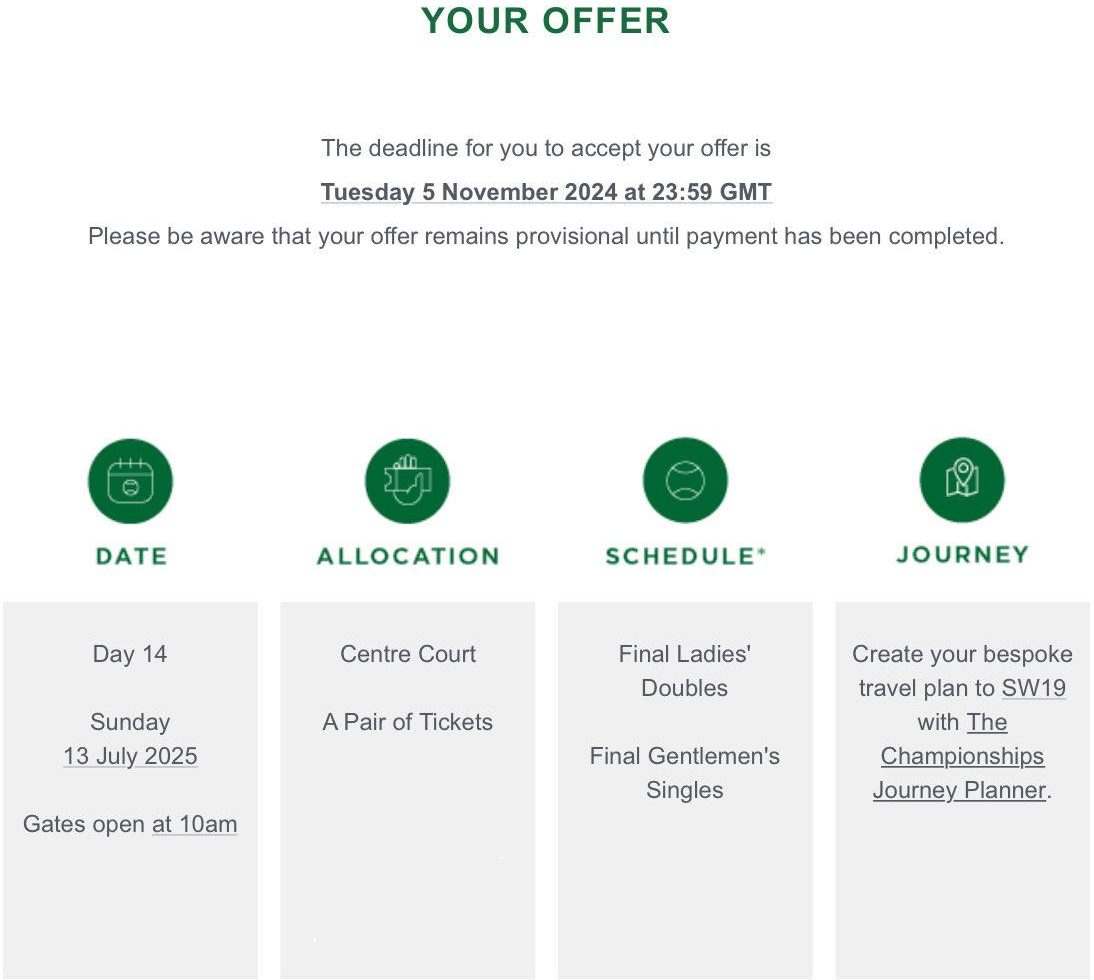
Task: Click the DATE column heading
Action: click(x=131, y=556)
